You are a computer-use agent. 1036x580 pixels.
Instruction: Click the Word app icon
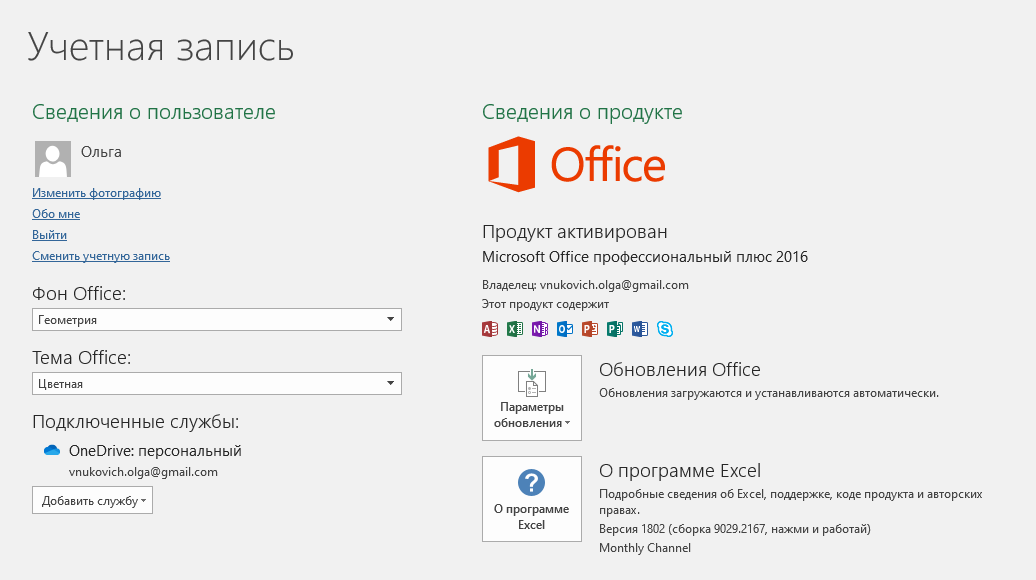(640, 329)
